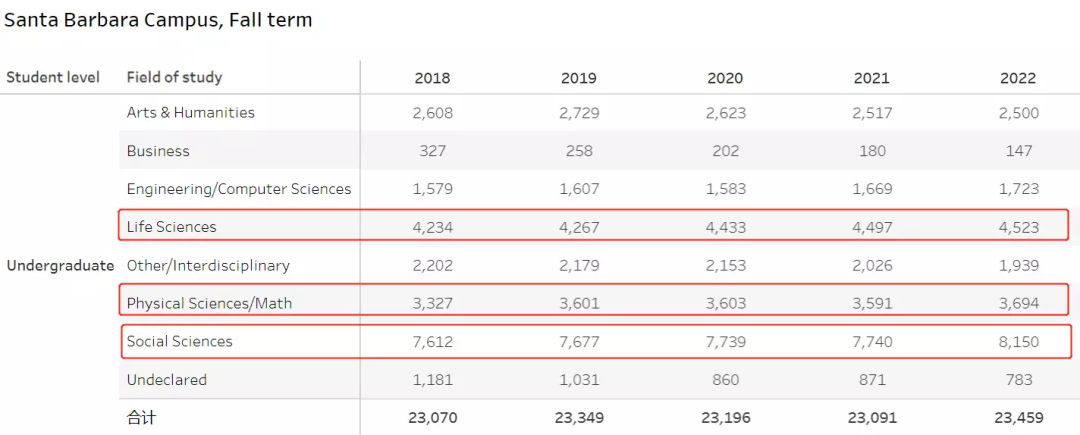Select the 2021 column header
1080x435 pixels.
[871, 78]
